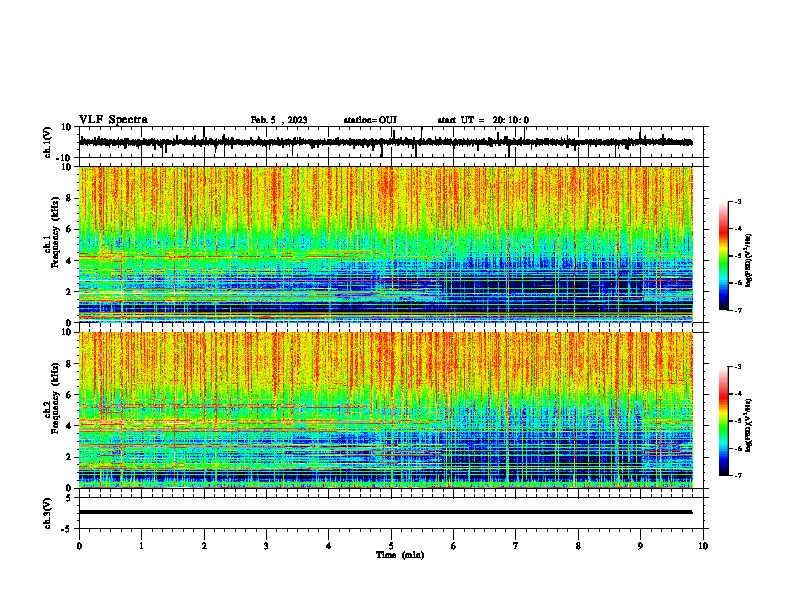Click the "0" tick label on Time axis

point(79,546)
